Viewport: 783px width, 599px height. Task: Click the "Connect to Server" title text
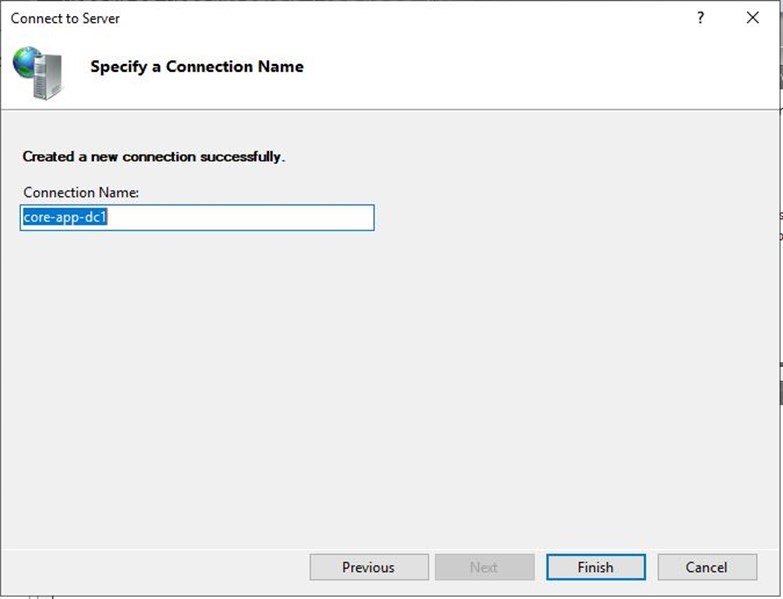[x=65, y=19]
